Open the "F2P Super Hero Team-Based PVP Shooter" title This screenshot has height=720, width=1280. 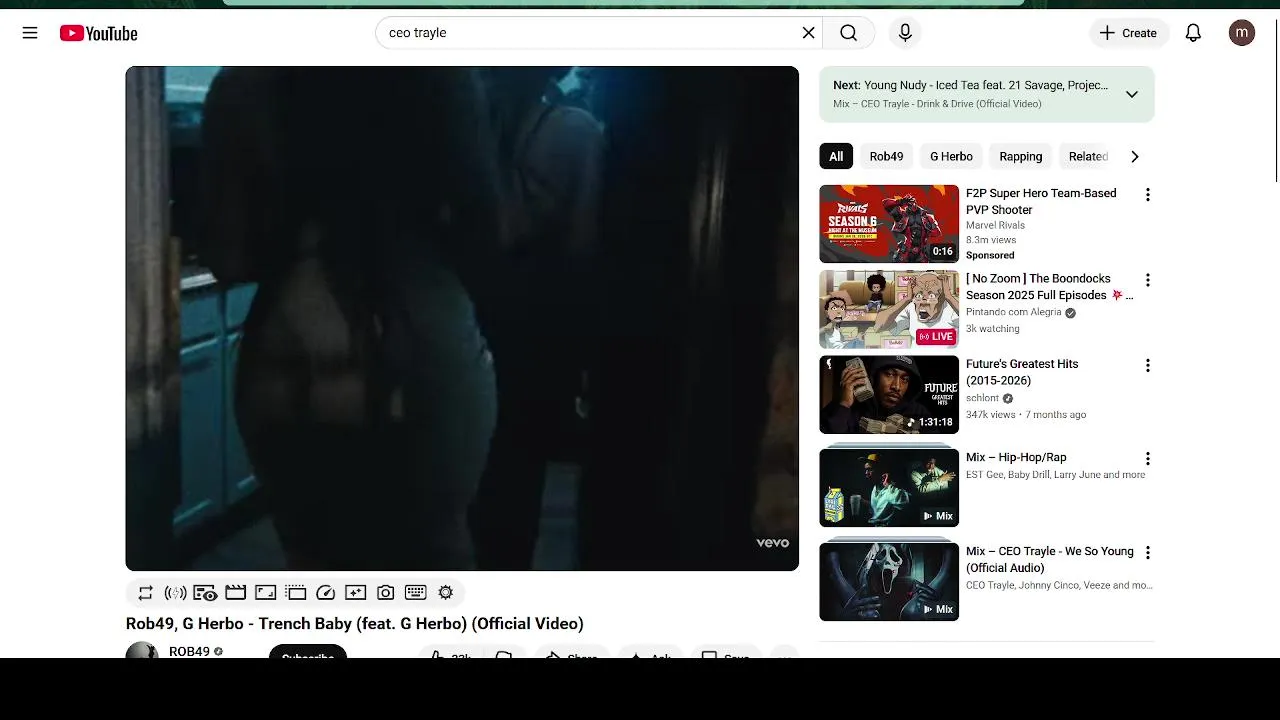(x=1041, y=201)
